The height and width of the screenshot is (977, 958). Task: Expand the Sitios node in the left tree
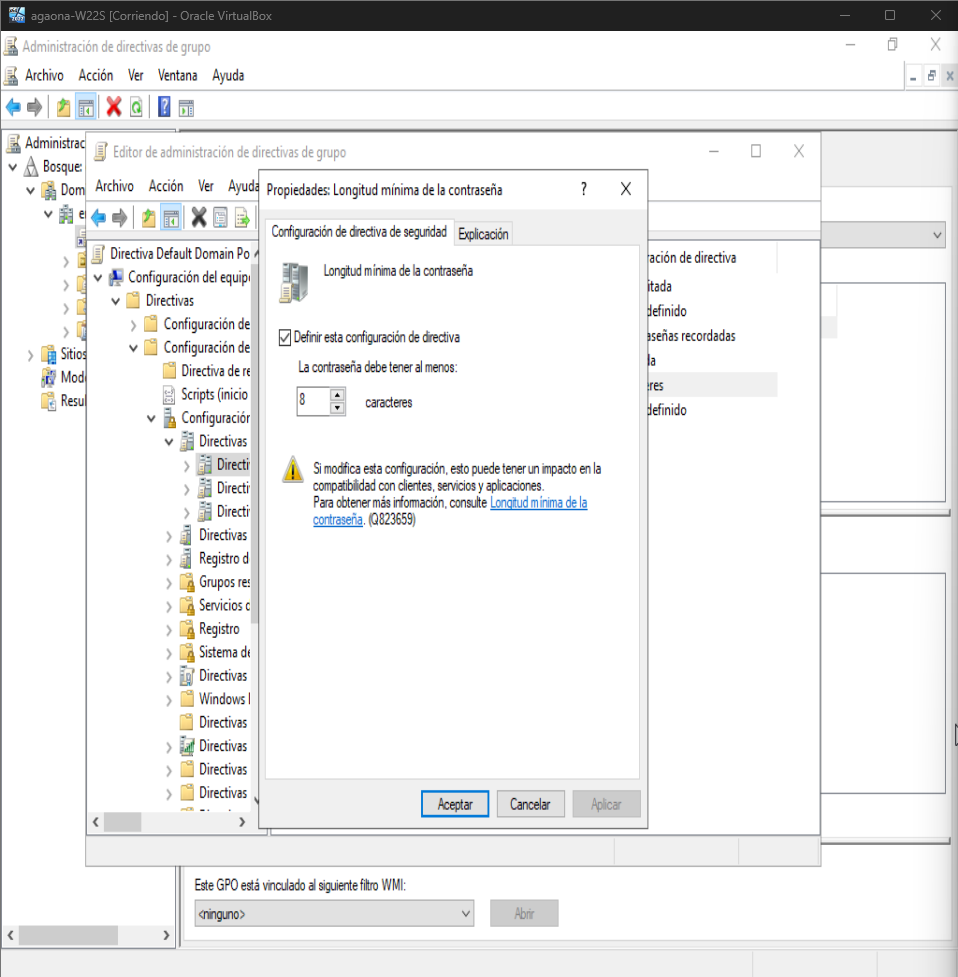click(30, 354)
